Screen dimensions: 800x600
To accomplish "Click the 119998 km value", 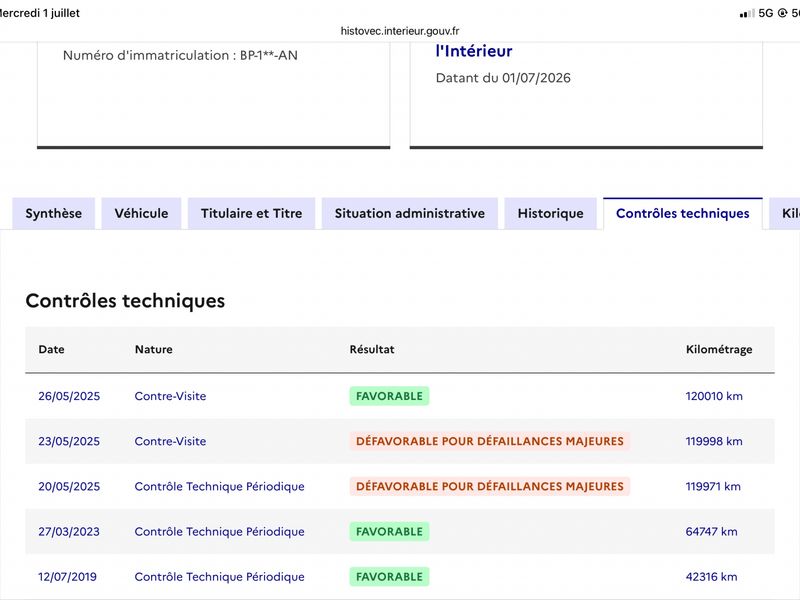I will pos(714,441).
